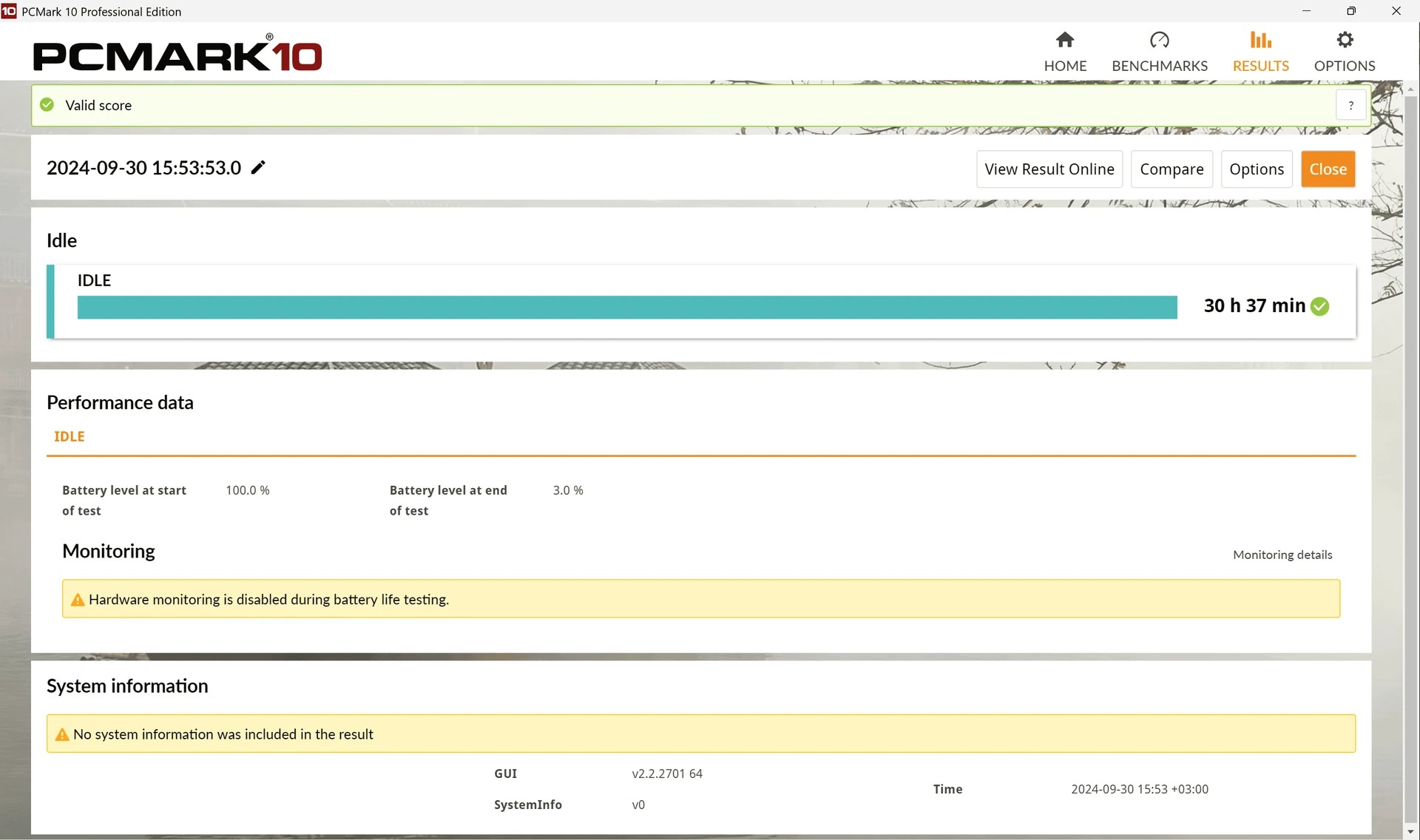Click the scrollbar down arrow
This screenshot has width=1420, height=840.
point(1410,832)
